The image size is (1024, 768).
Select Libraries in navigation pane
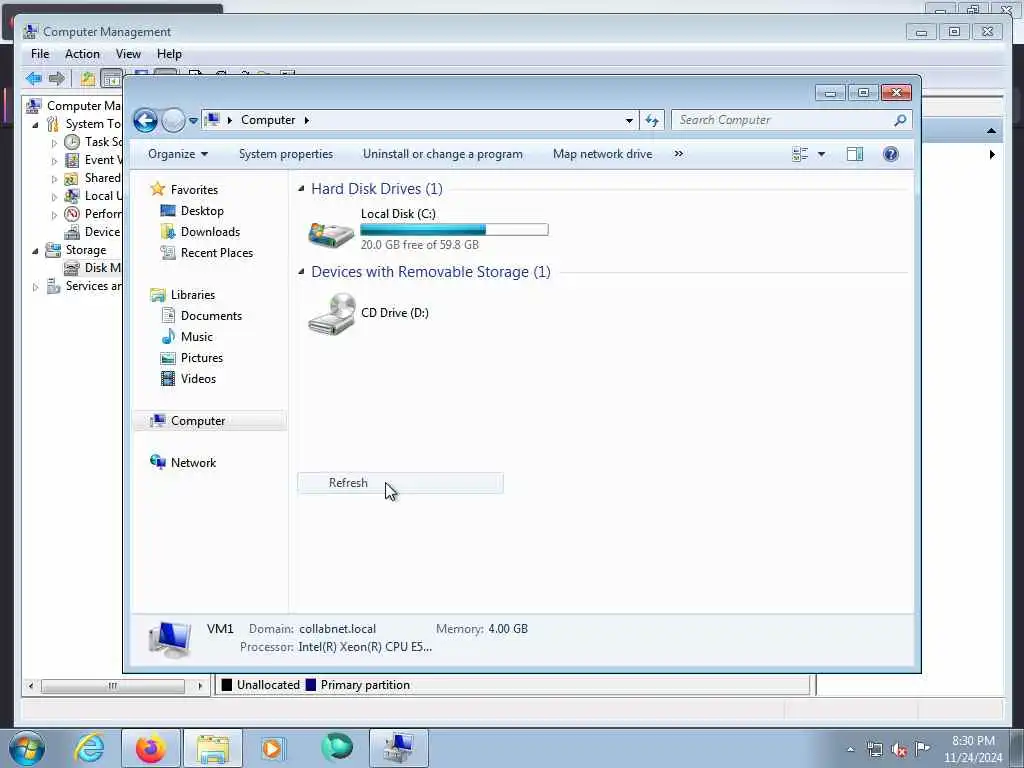coord(193,295)
